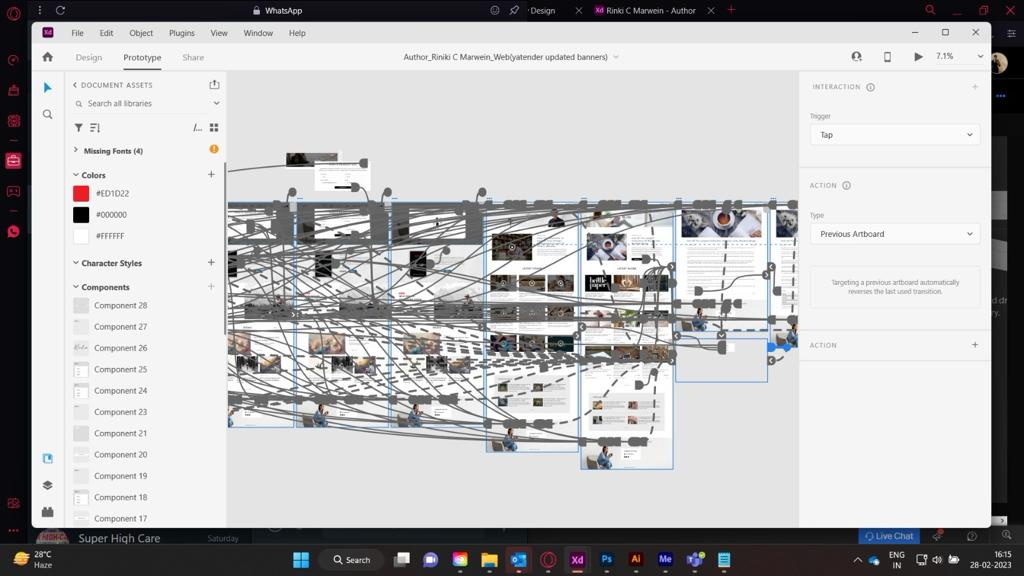Viewport: 1024px width, 576px height.
Task: Add a new character style
Action: [x=211, y=263]
